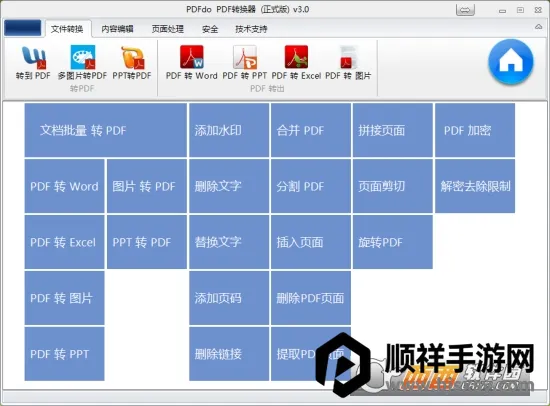Viewport: 550px width, 406px height.
Task: Click the PDF 转 图片 ribbon icon
Action: point(348,63)
